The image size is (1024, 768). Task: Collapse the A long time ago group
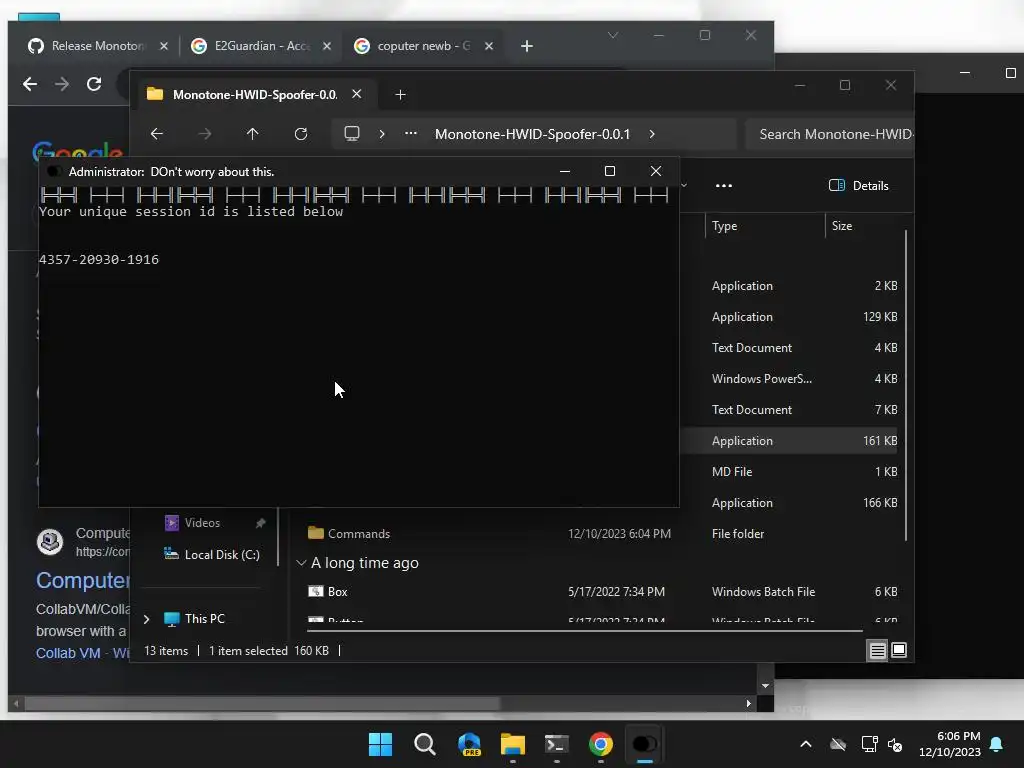(301, 563)
